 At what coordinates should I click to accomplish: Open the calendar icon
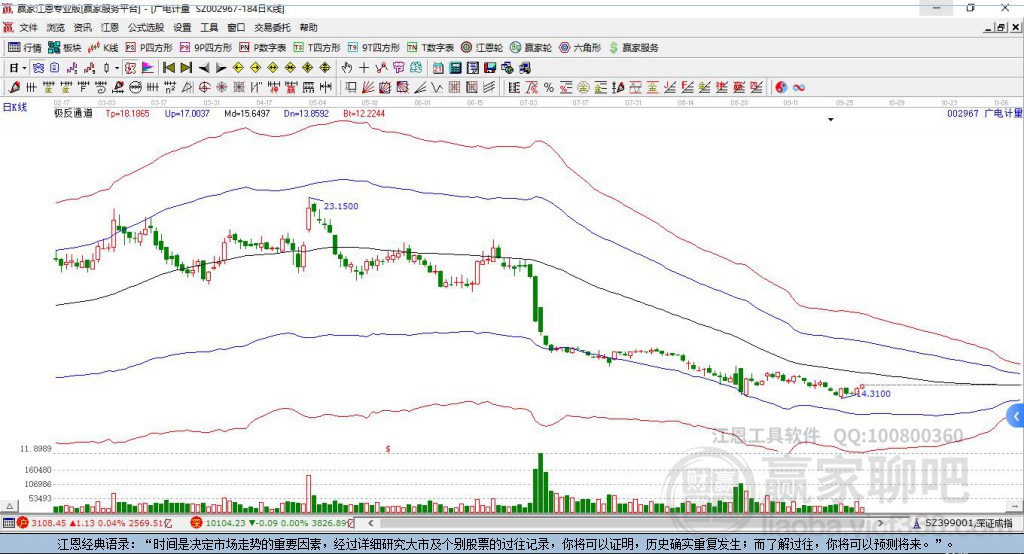point(438,68)
